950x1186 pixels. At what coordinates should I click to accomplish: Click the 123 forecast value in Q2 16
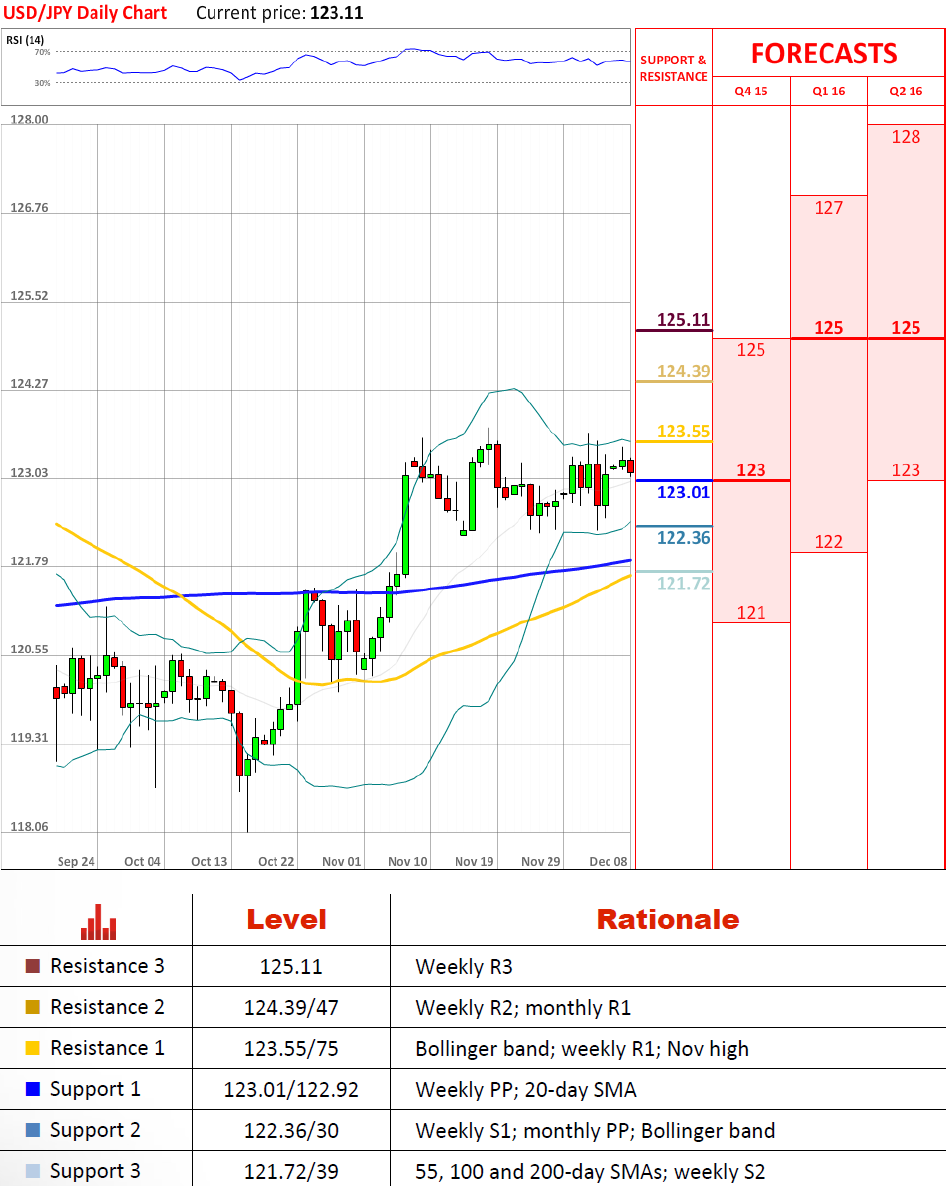coord(905,470)
